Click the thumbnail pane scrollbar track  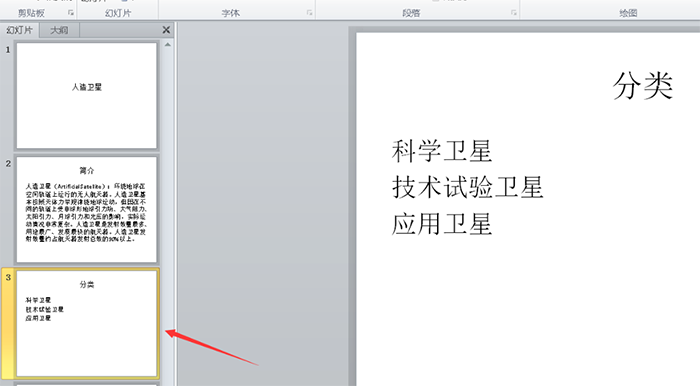click(167, 214)
